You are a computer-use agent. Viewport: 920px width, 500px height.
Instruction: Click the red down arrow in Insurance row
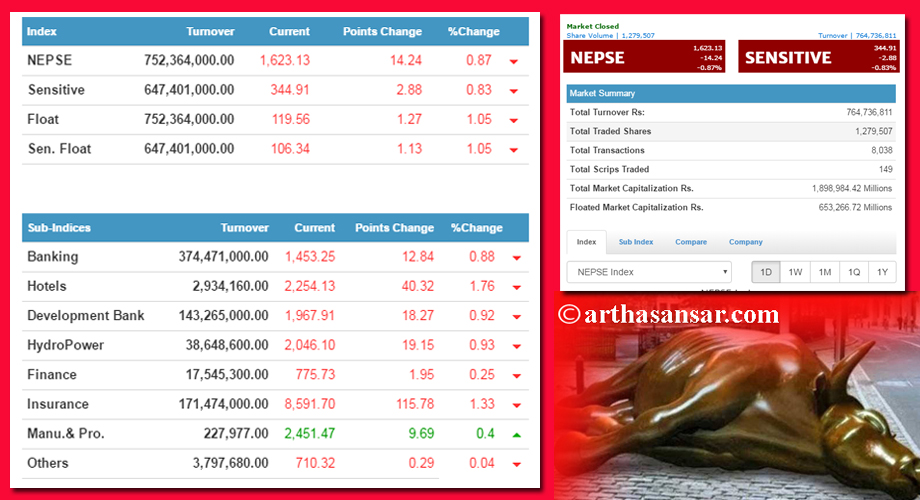[516, 405]
